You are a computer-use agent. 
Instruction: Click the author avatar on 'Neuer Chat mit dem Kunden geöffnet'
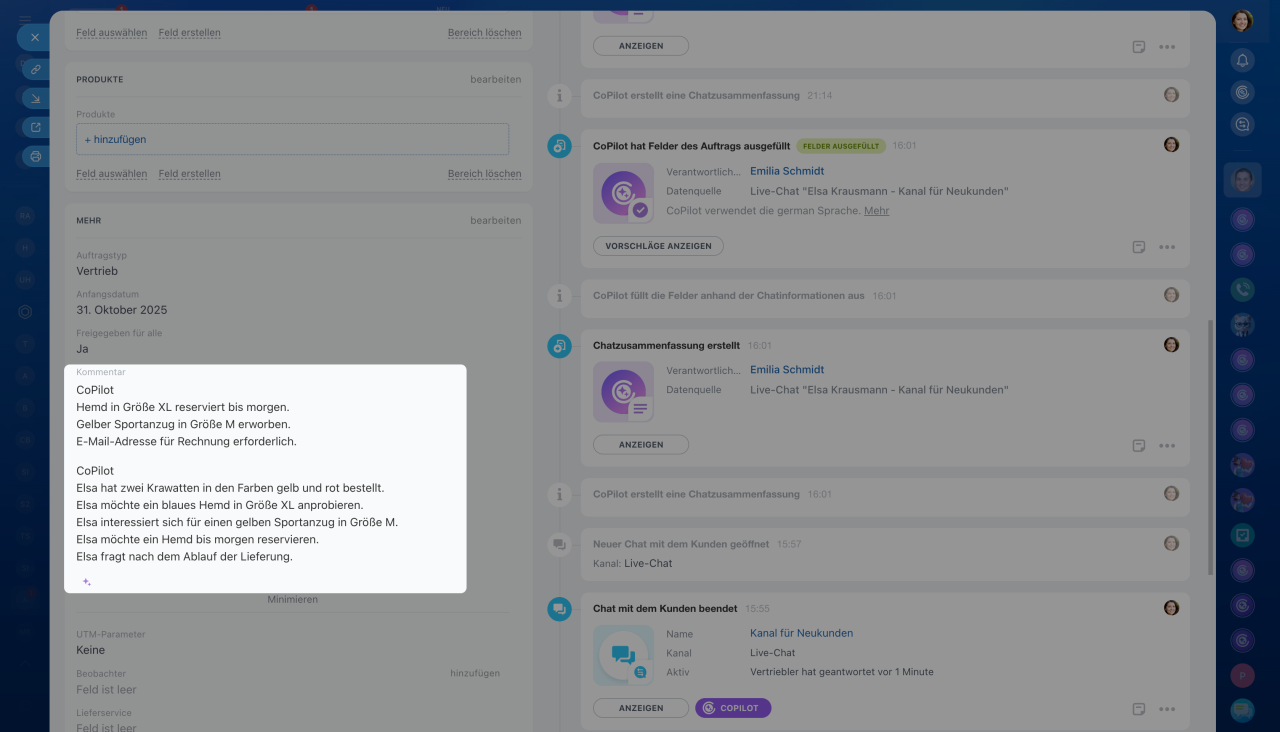(1171, 543)
